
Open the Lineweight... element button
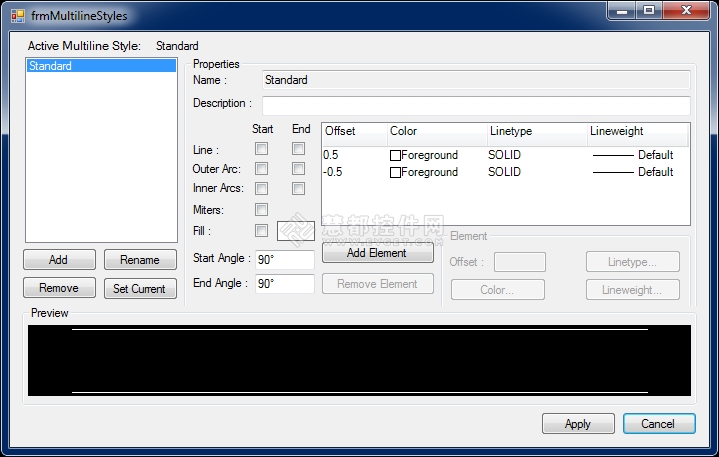pyautogui.click(x=633, y=290)
